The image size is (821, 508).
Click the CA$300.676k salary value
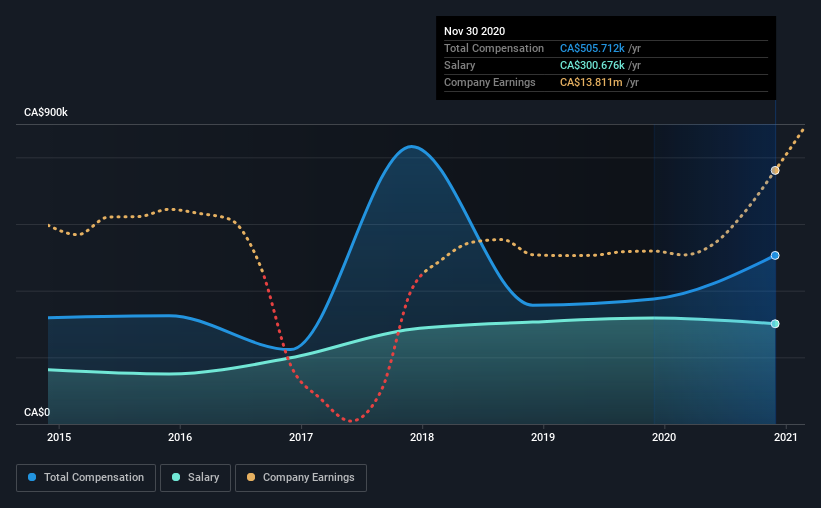(x=592, y=65)
